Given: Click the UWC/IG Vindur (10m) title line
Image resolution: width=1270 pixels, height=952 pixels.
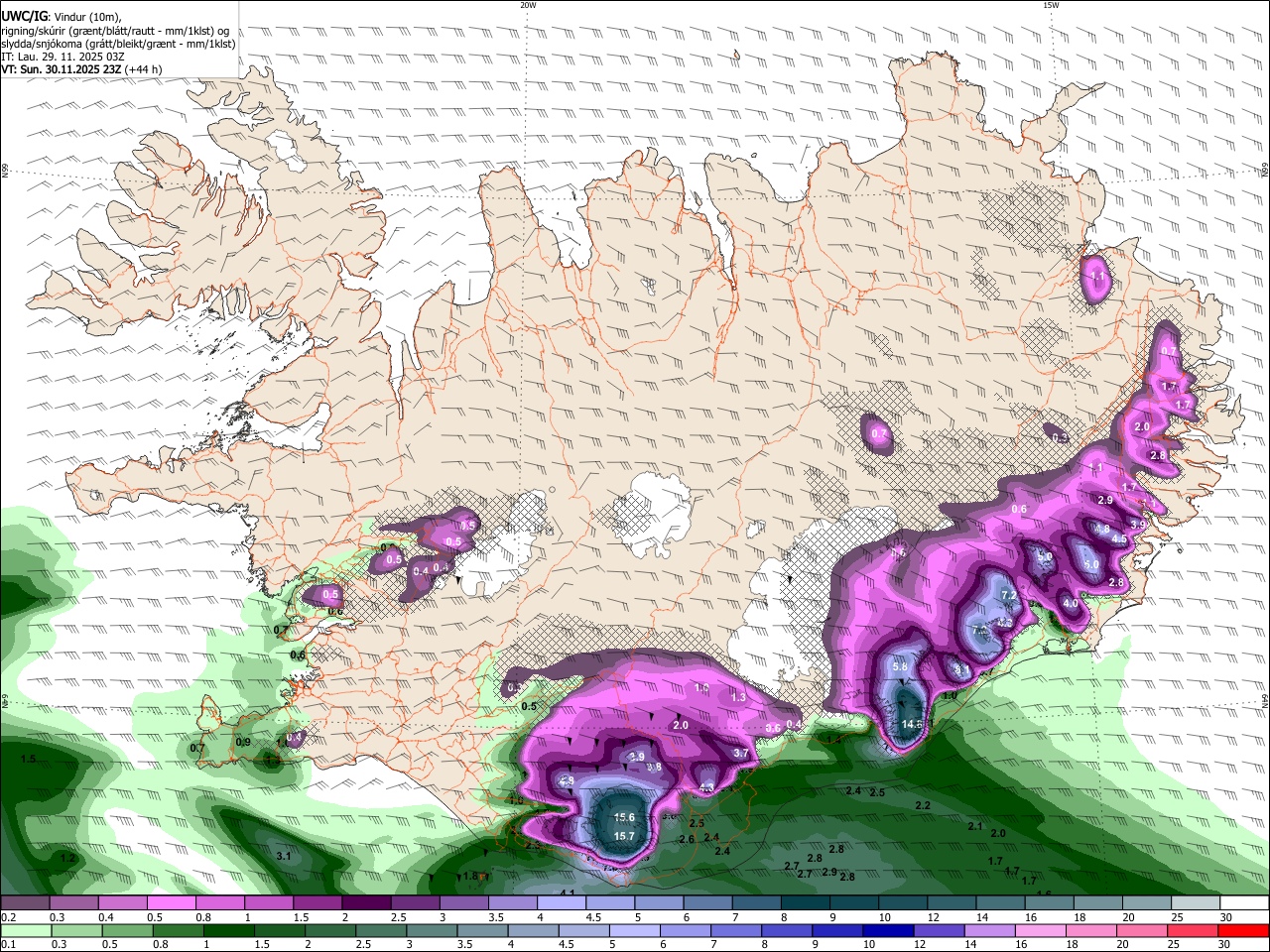Looking at the screenshot, I should point(62,17).
